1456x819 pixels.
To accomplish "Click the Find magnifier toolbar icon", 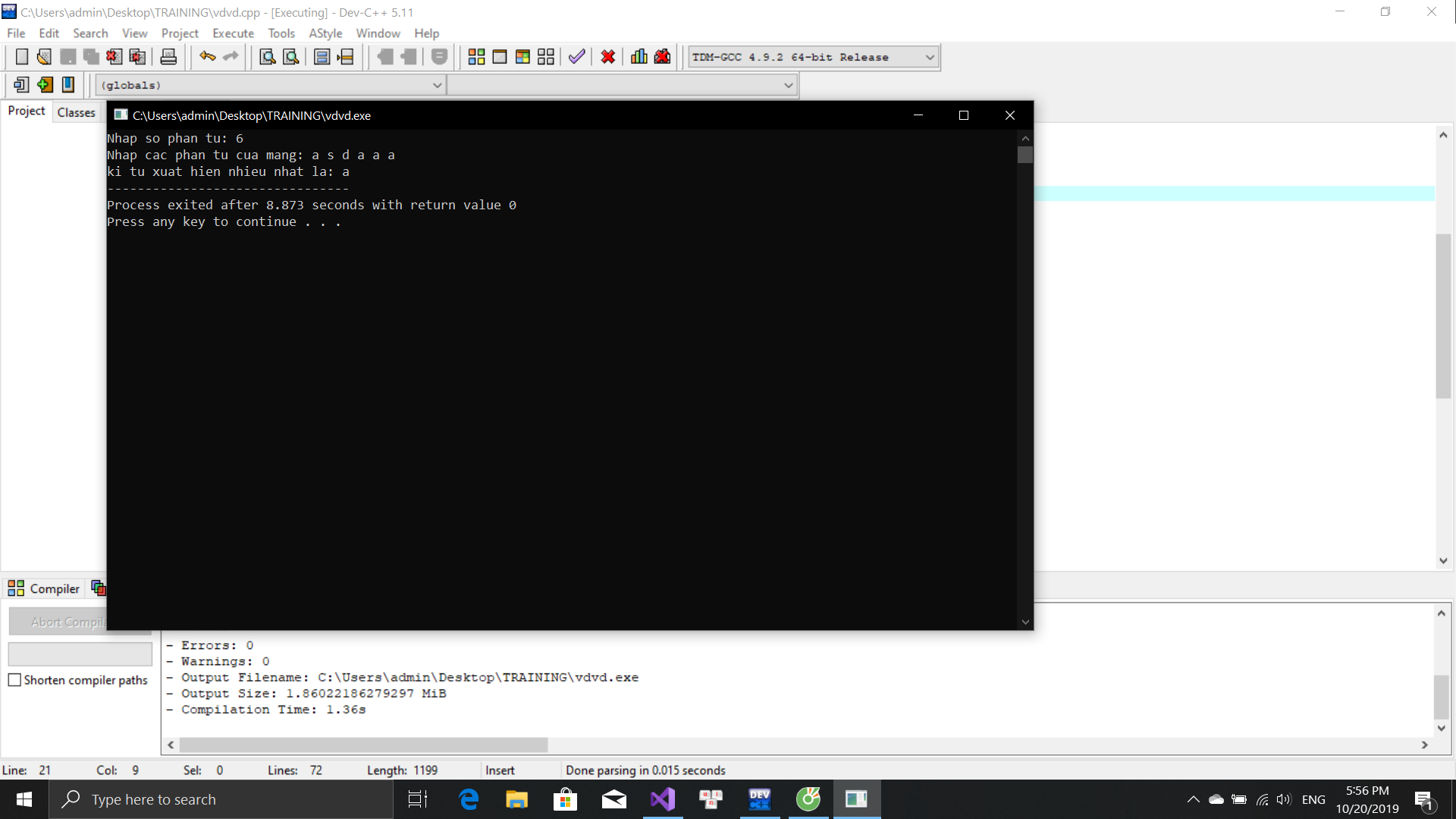I will (x=267, y=57).
